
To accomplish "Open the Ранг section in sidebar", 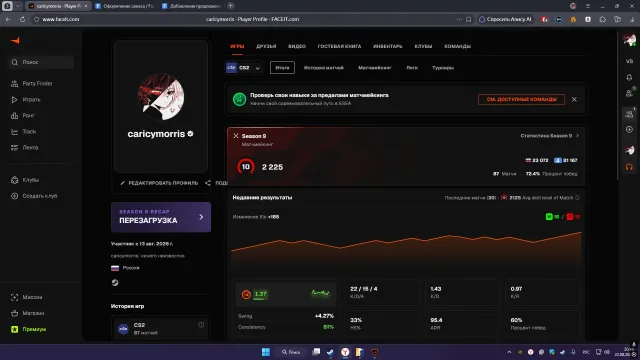I will pyautogui.click(x=23, y=116).
